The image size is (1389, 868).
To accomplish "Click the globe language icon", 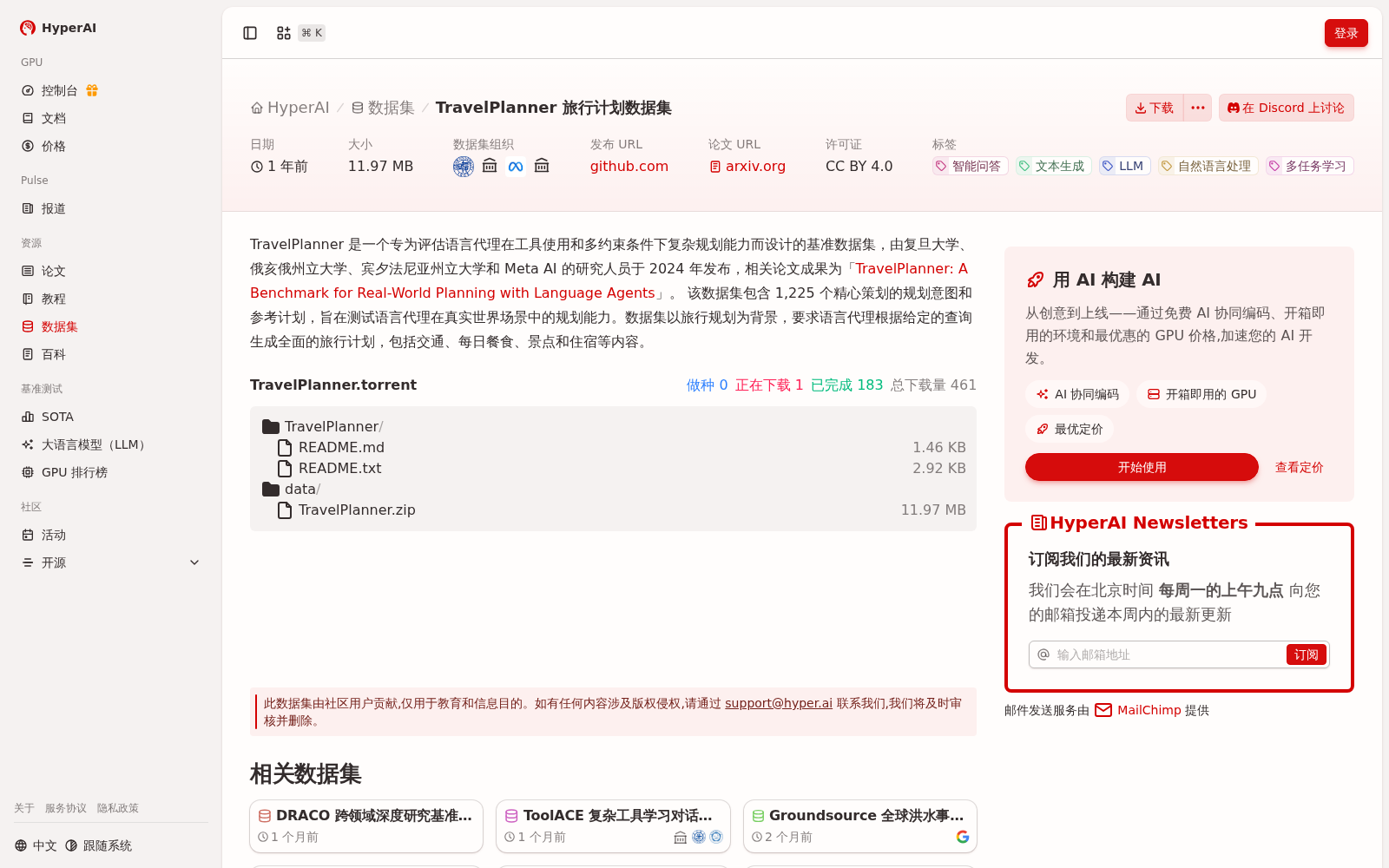I will [x=21, y=845].
